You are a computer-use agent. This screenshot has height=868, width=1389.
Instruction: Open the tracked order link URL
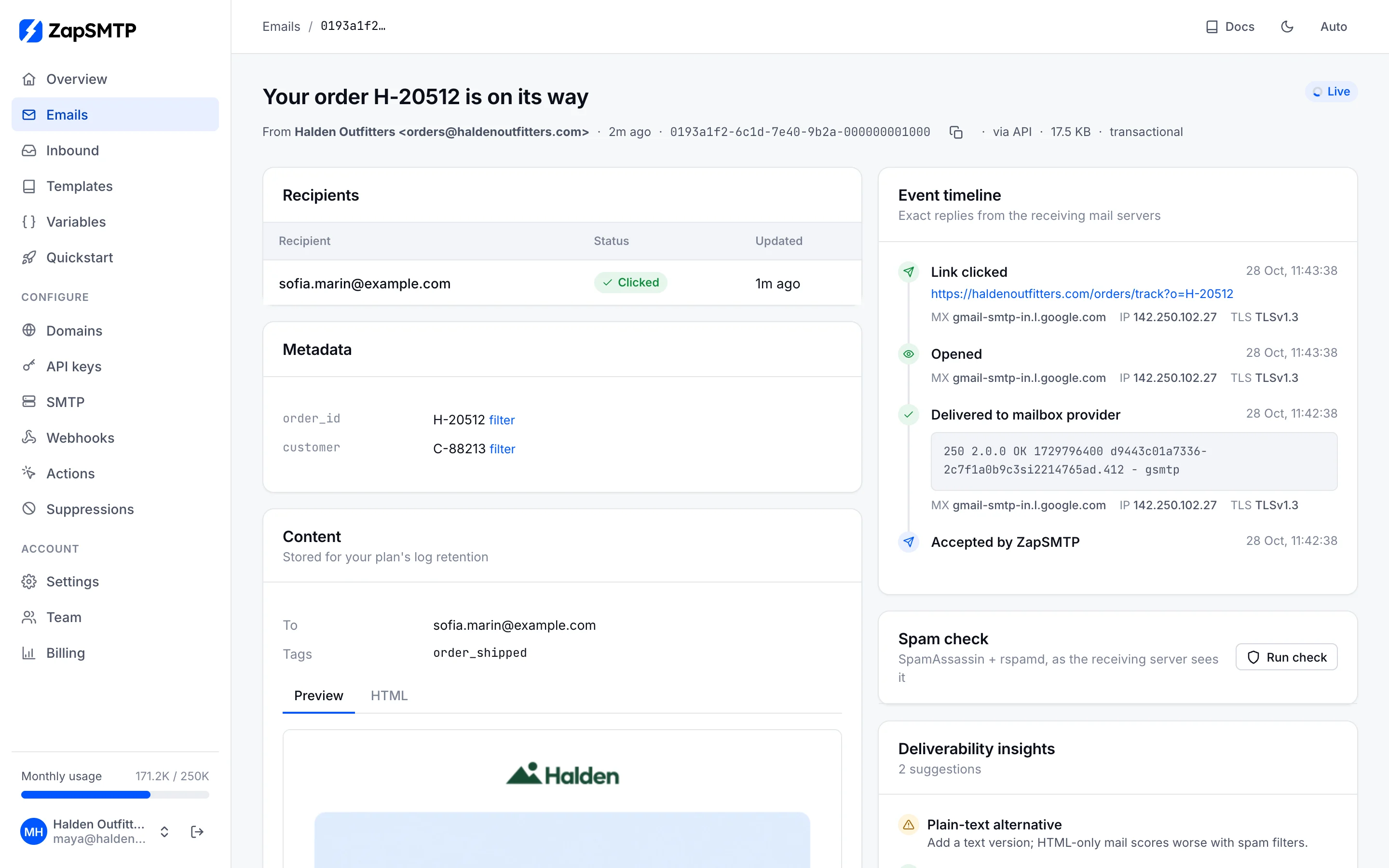click(x=1082, y=294)
